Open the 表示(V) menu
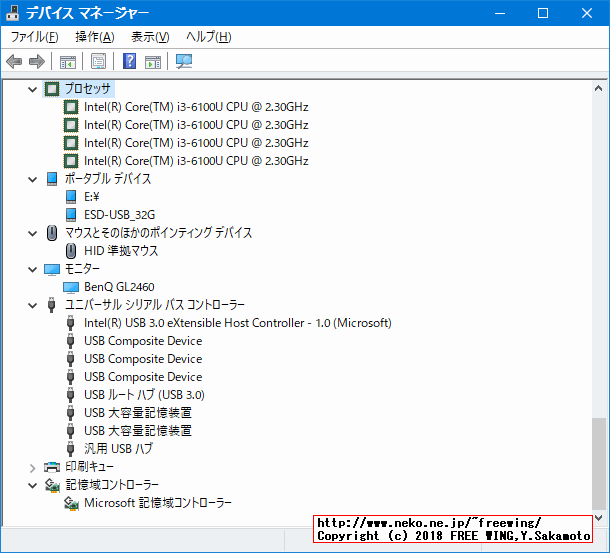 click(150, 37)
